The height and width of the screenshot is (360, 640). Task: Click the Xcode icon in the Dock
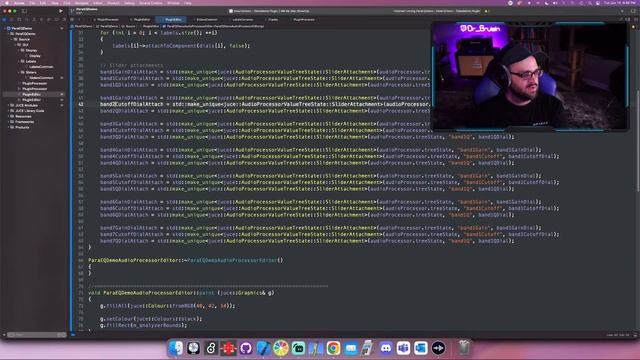click(x=263, y=348)
